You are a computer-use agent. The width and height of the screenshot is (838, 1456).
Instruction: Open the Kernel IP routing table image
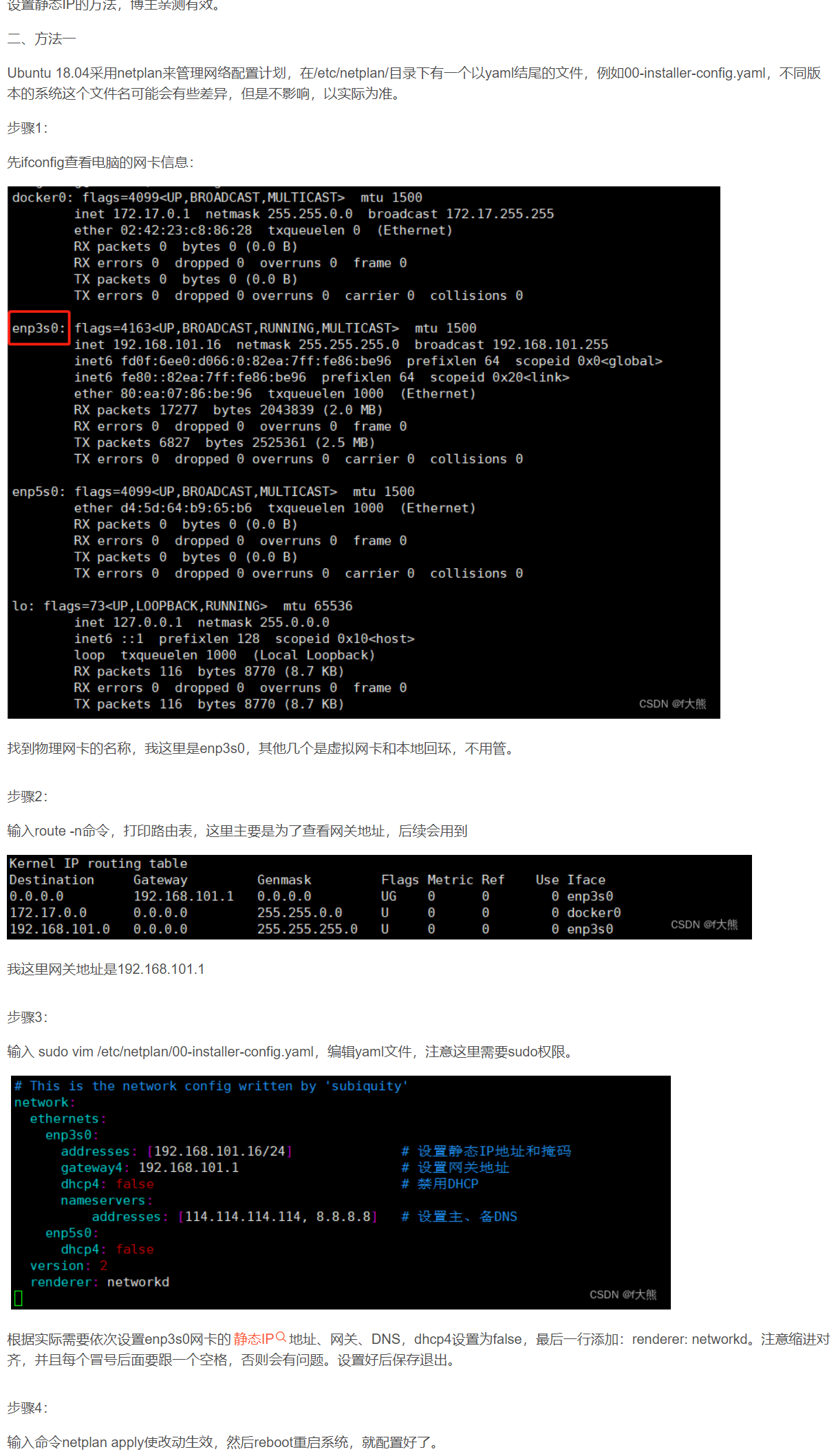point(378,897)
